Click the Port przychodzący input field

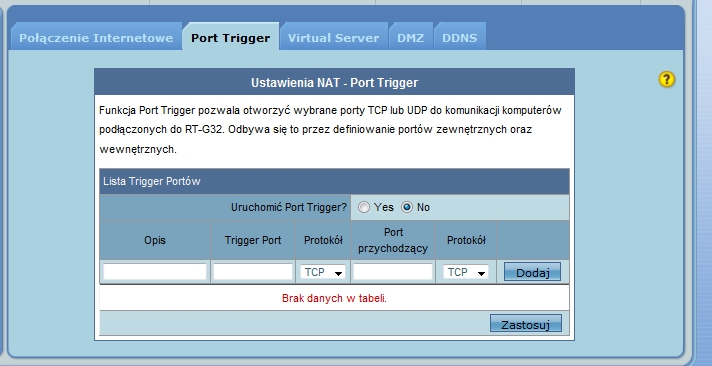tap(393, 272)
